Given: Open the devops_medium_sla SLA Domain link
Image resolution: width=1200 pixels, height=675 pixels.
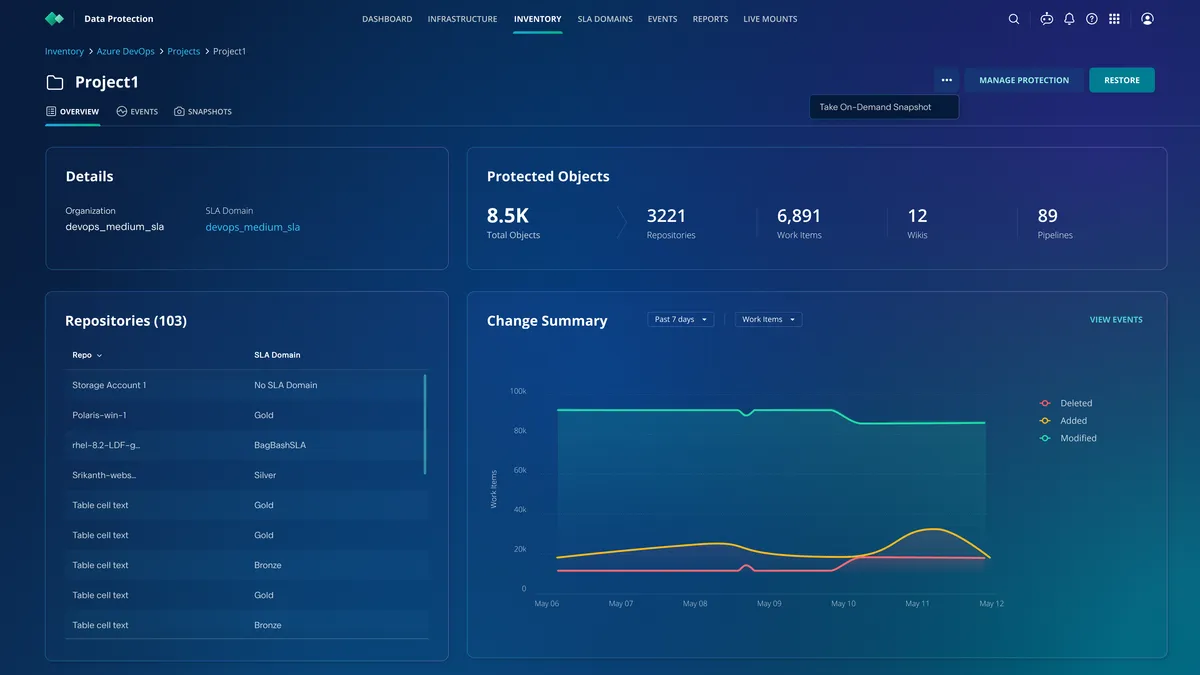Looking at the screenshot, I should pyautogui.click(x=253, y=227).
